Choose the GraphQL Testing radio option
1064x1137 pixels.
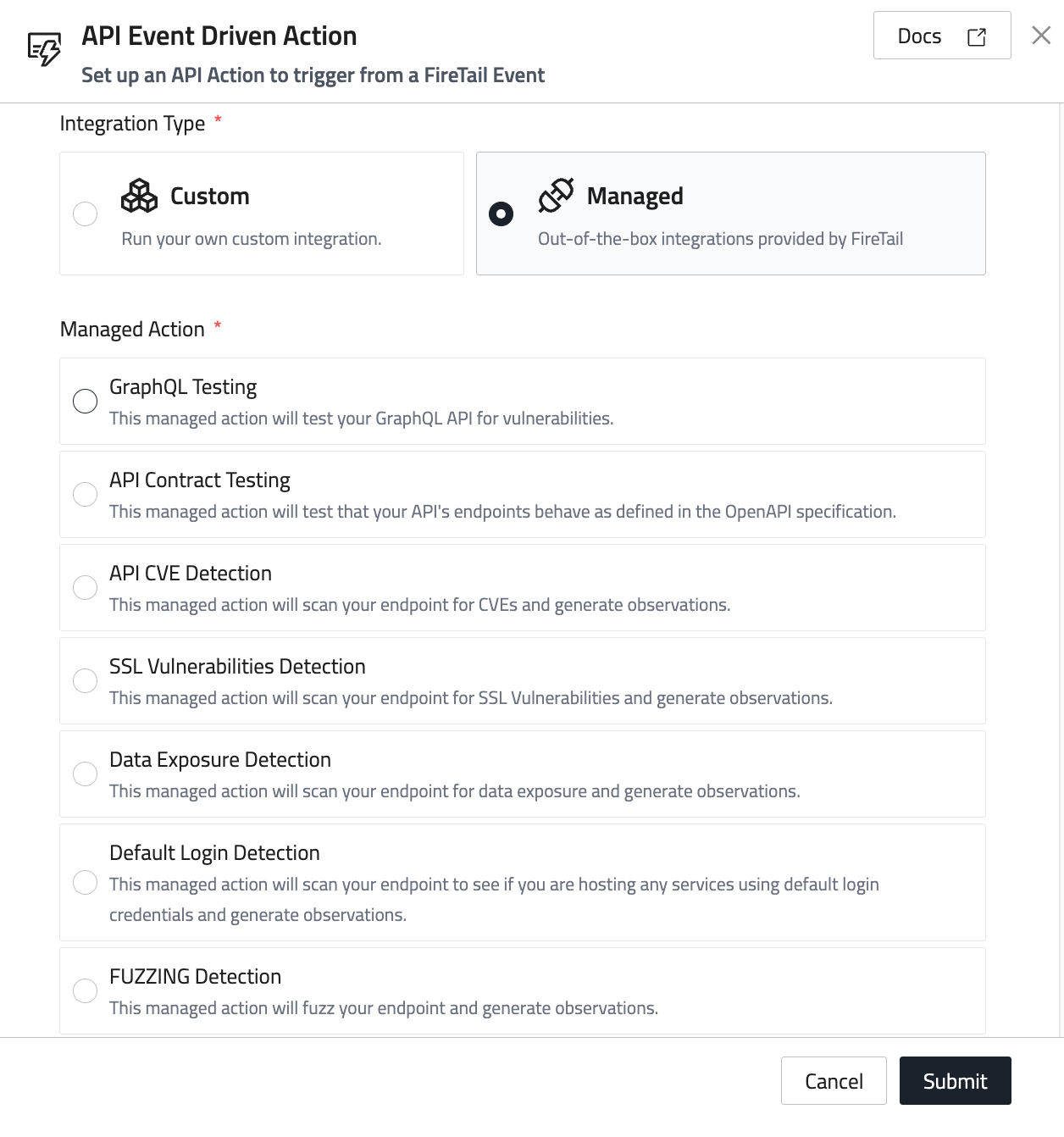point(86,401)
